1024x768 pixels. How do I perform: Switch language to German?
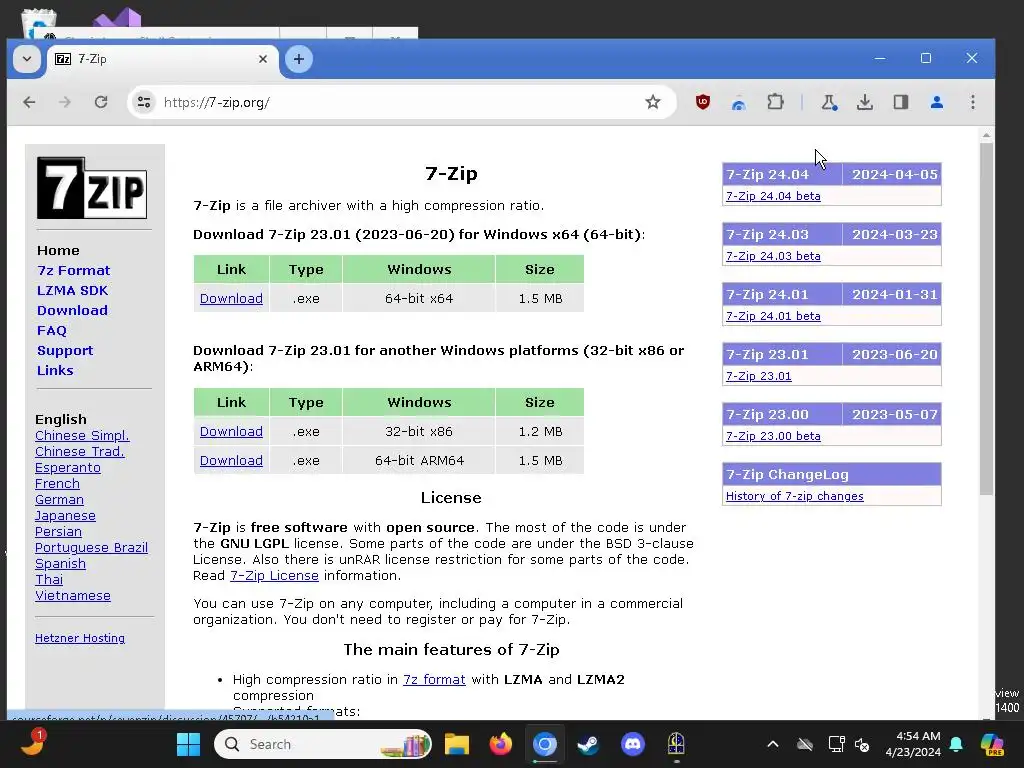pyautogui.click(x=59, y=500)
